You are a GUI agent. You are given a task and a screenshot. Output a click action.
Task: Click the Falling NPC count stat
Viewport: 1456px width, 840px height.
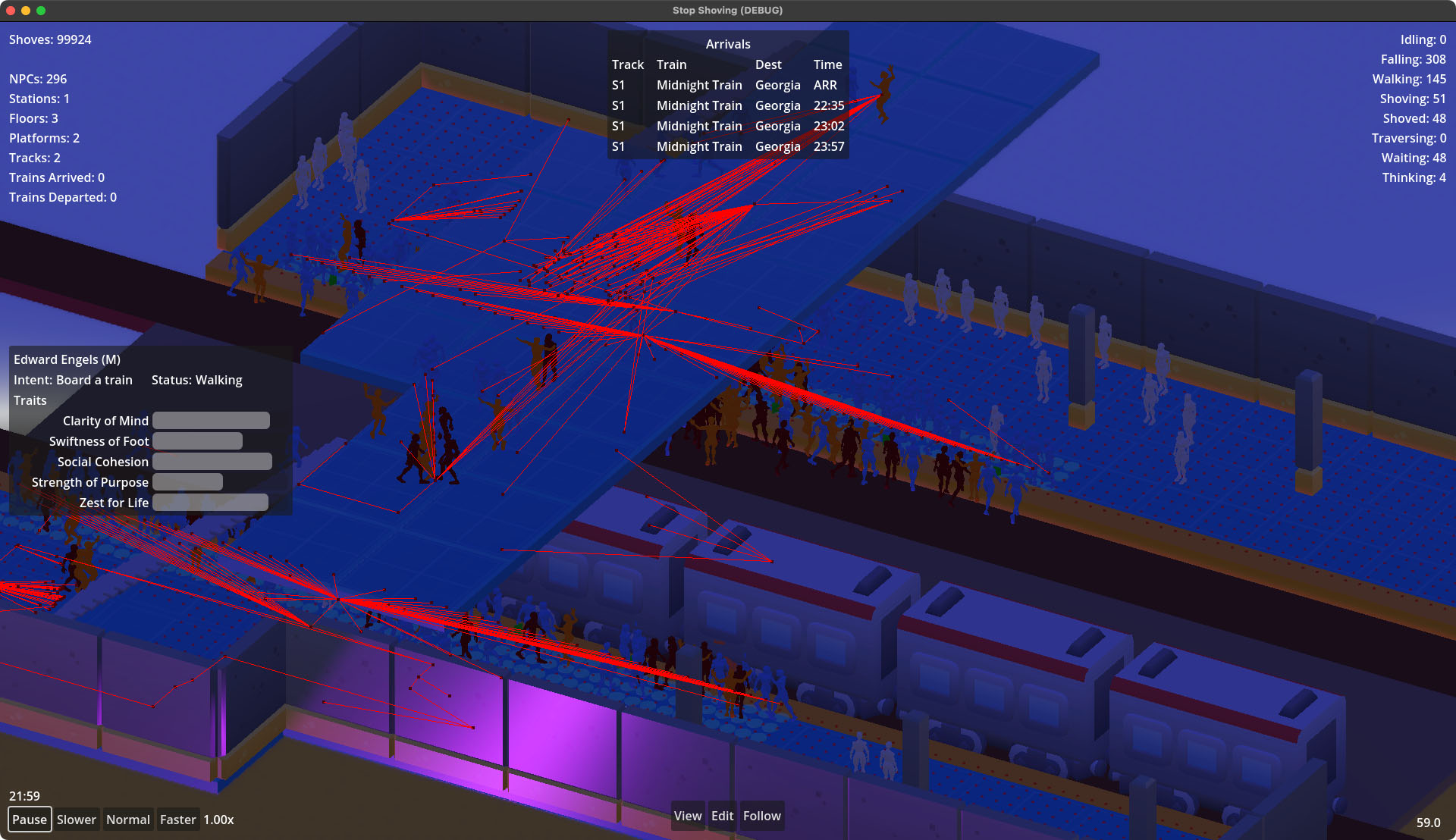coord(1412,59)
